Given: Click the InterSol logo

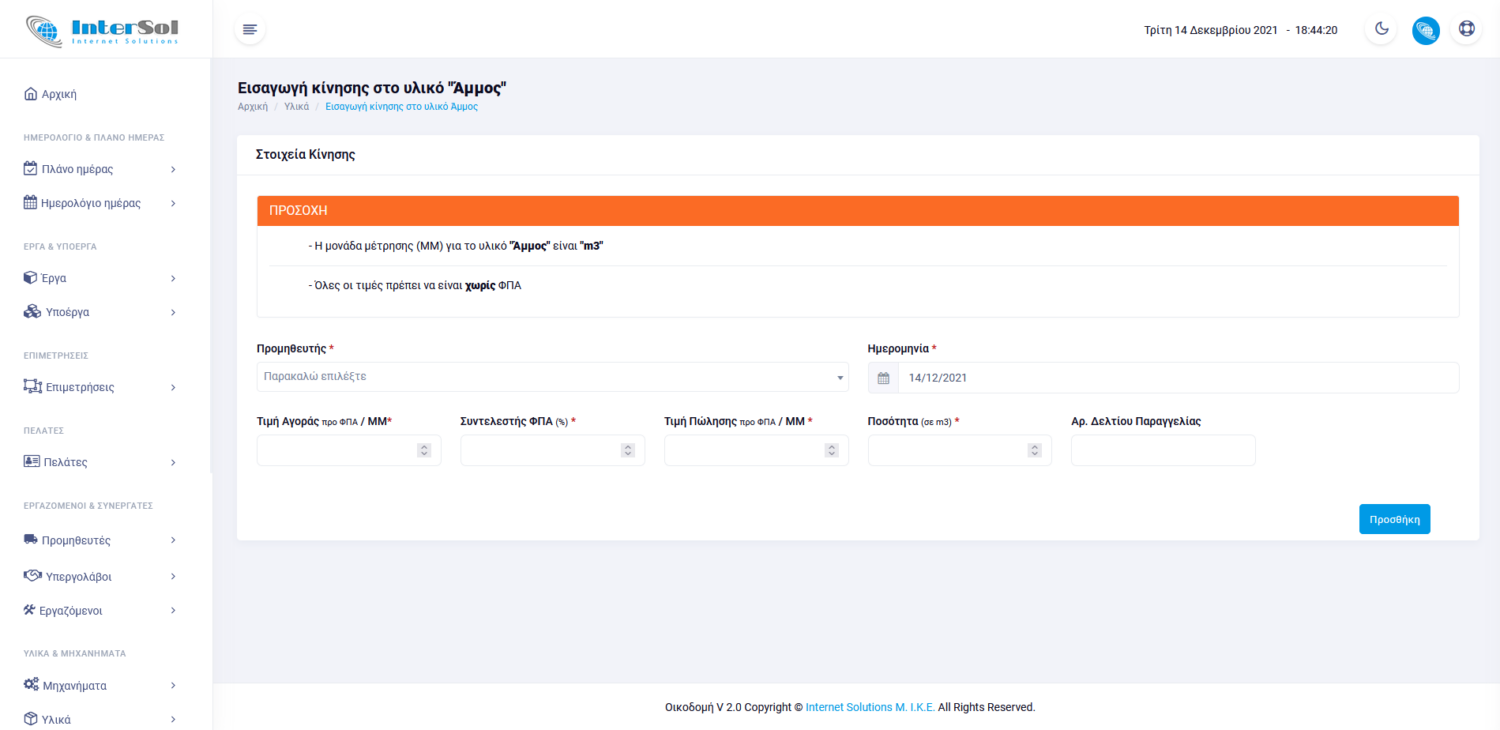Looking at the screenshot, I should coord(102,30).
